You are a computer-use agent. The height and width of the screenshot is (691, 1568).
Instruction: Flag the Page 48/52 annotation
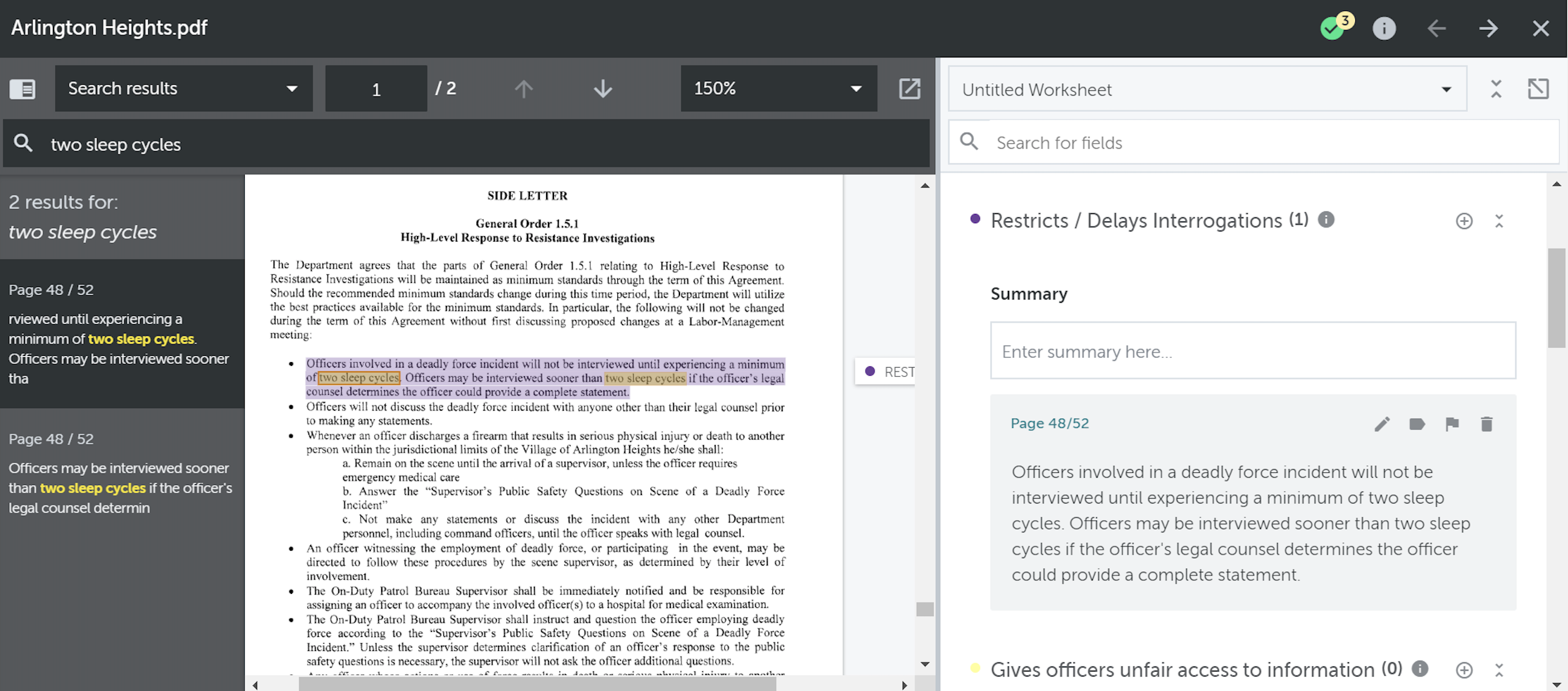tap(1452, 424)
